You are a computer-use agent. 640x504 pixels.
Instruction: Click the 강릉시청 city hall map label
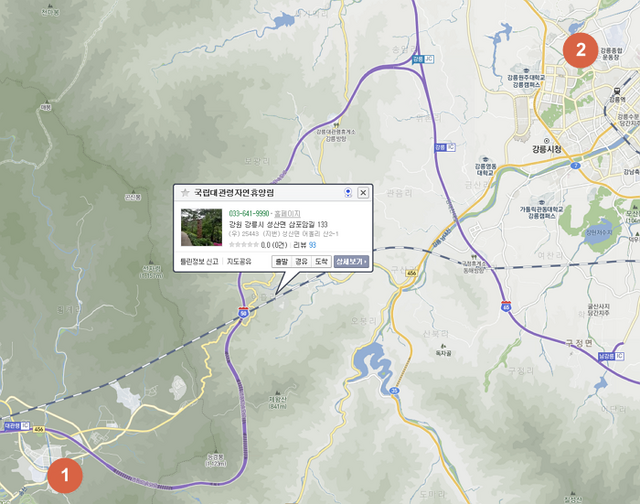pos(547,149)
